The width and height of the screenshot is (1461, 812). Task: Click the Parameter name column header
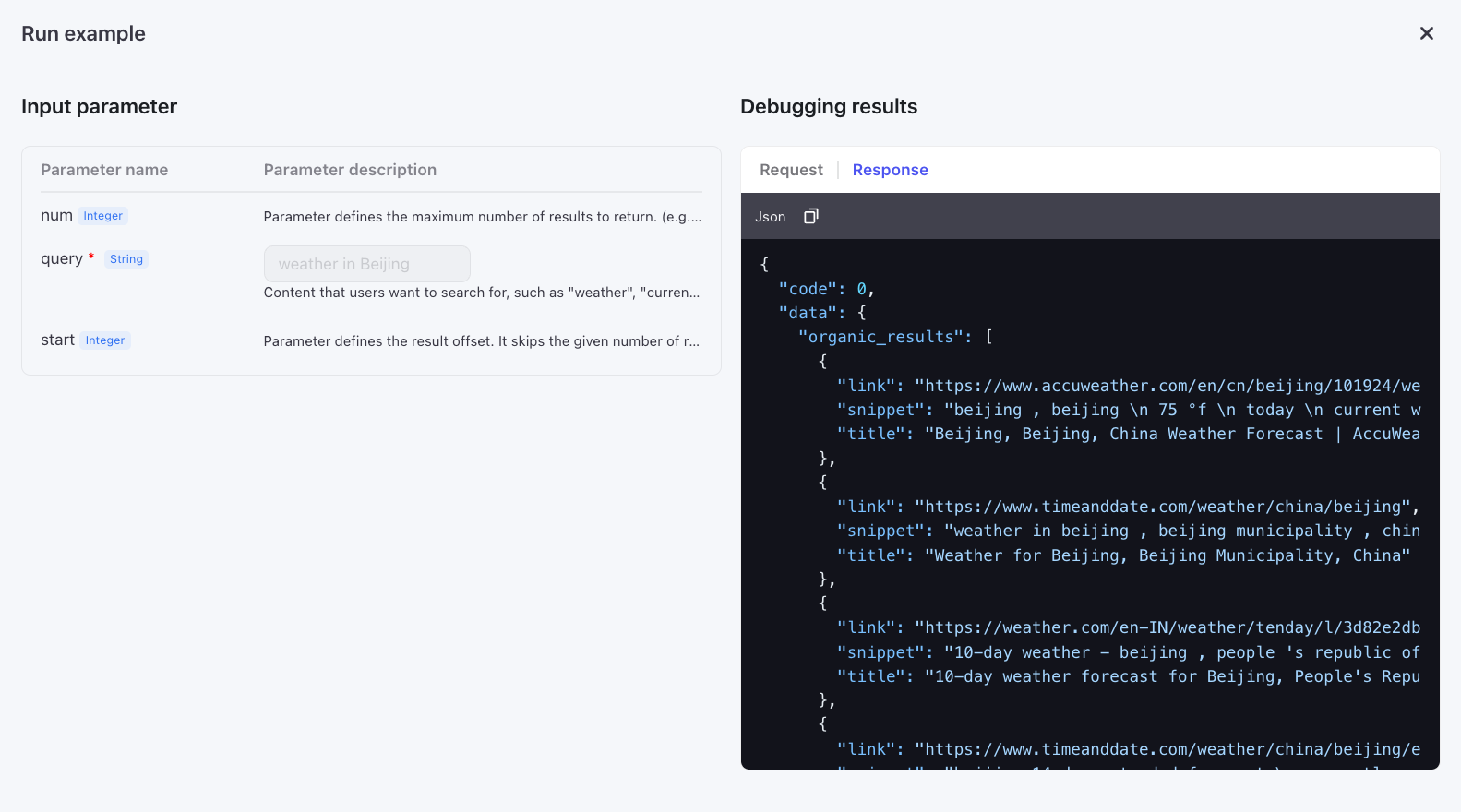coord(104,170)
